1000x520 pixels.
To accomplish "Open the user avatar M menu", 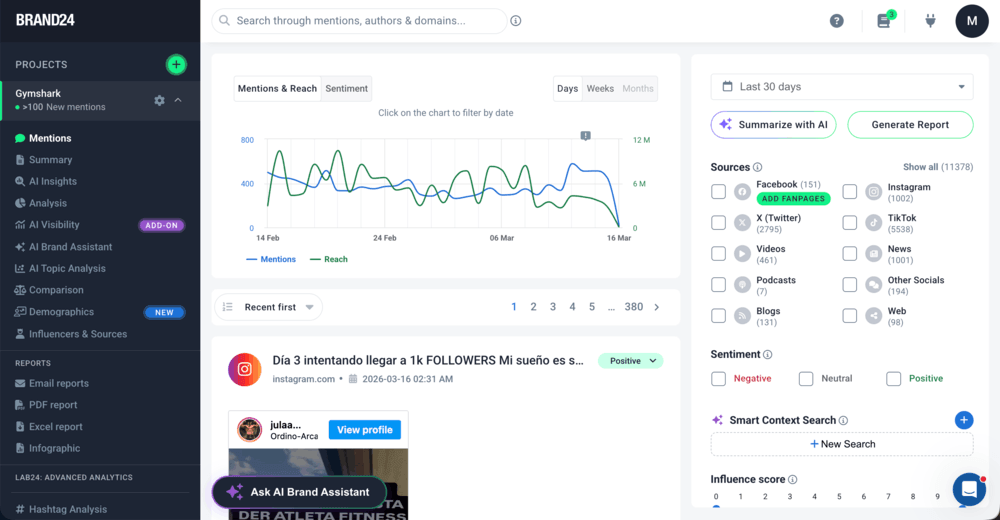I will (971, 21).
